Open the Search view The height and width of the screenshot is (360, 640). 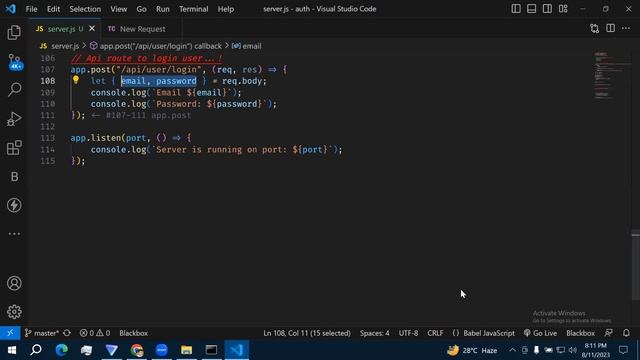(x=14, y=90)
